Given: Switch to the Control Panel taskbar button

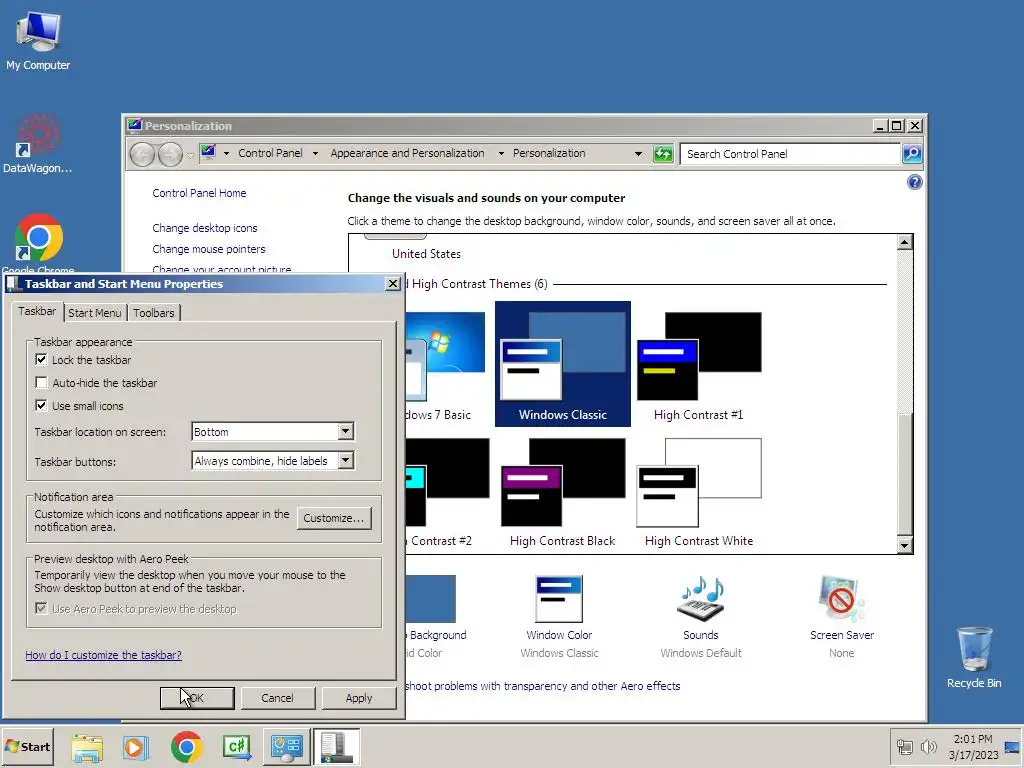Looking at the screenshot, I should tap(287, 747).
